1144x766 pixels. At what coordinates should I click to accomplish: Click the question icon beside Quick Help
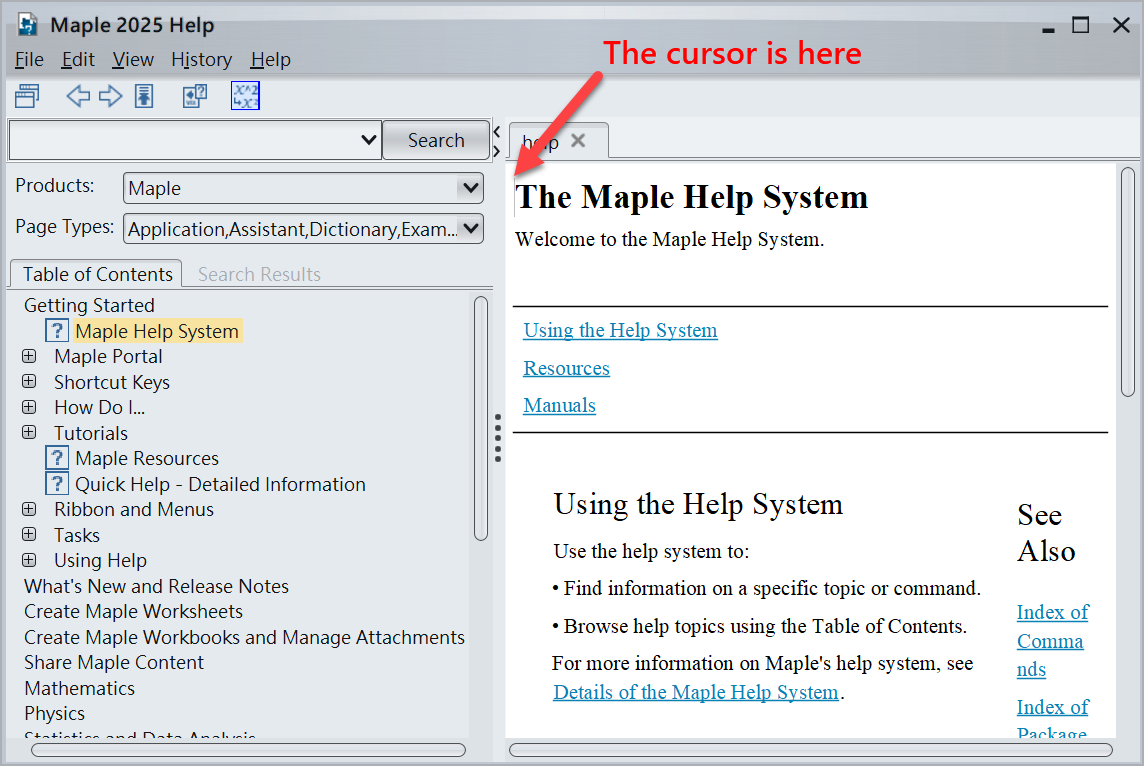pyautogui.click(x=57, y=484)
